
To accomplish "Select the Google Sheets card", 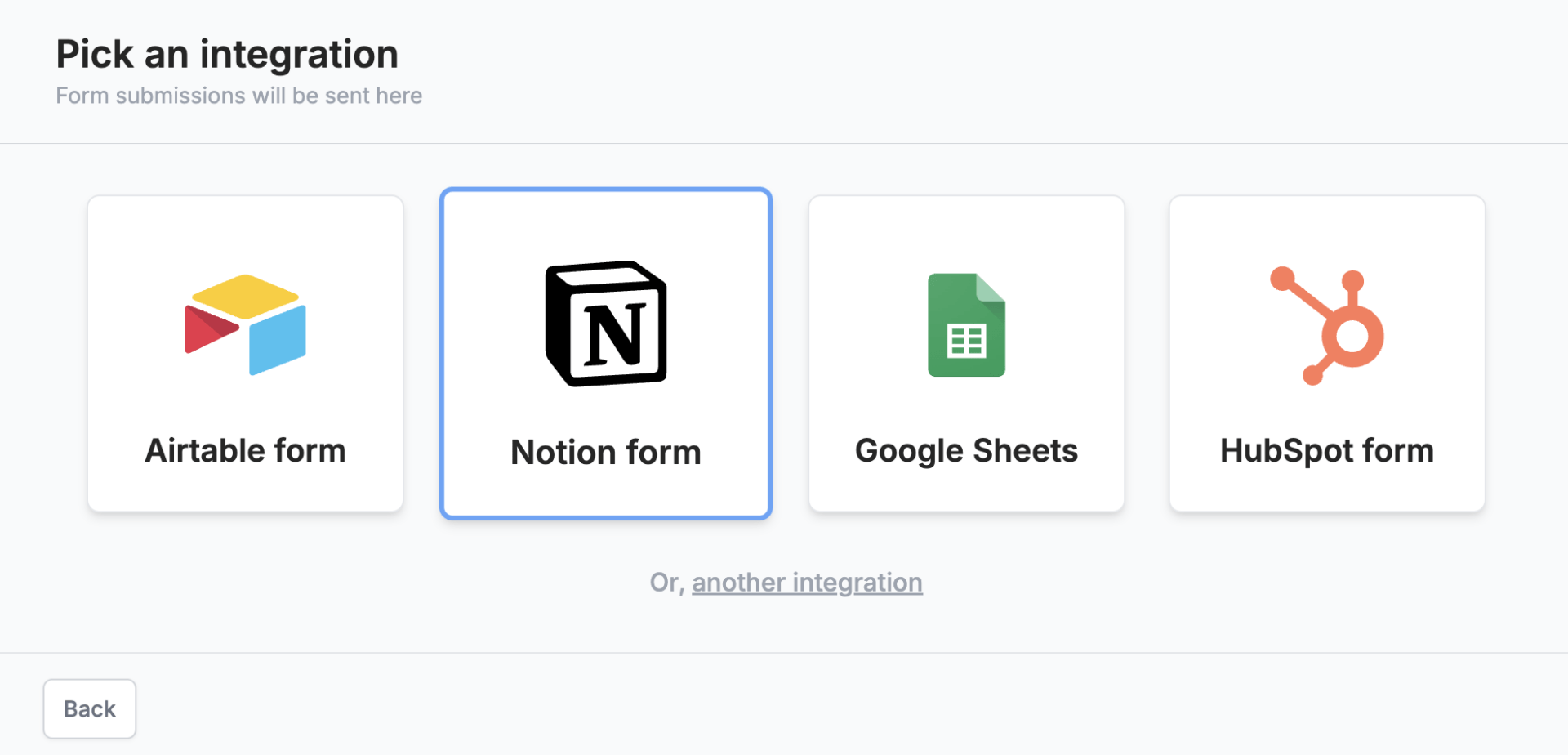I will click(x=965, y=353).
